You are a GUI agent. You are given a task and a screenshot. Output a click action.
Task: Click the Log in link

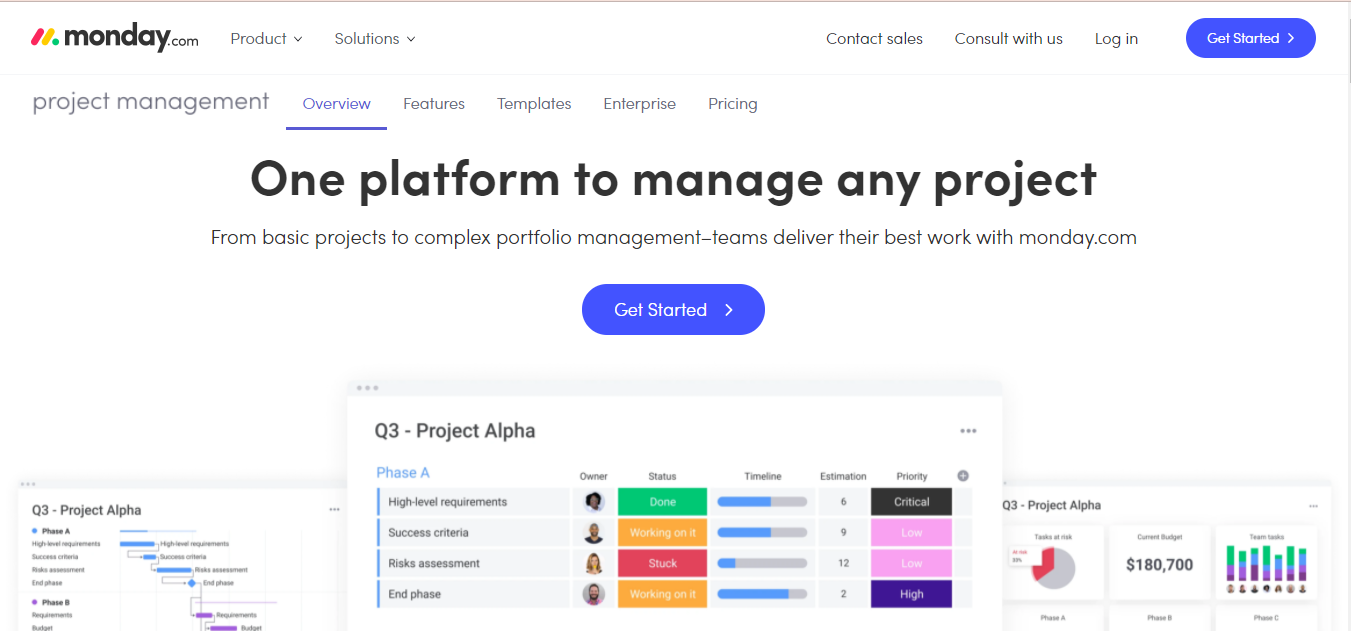(1116, 38)
